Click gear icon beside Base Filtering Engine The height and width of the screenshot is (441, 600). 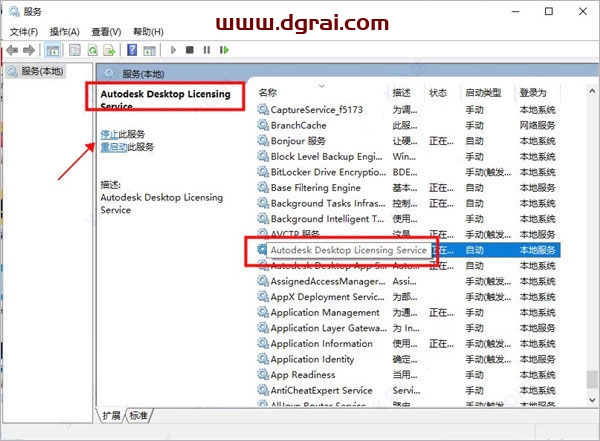tap(263, 188)
